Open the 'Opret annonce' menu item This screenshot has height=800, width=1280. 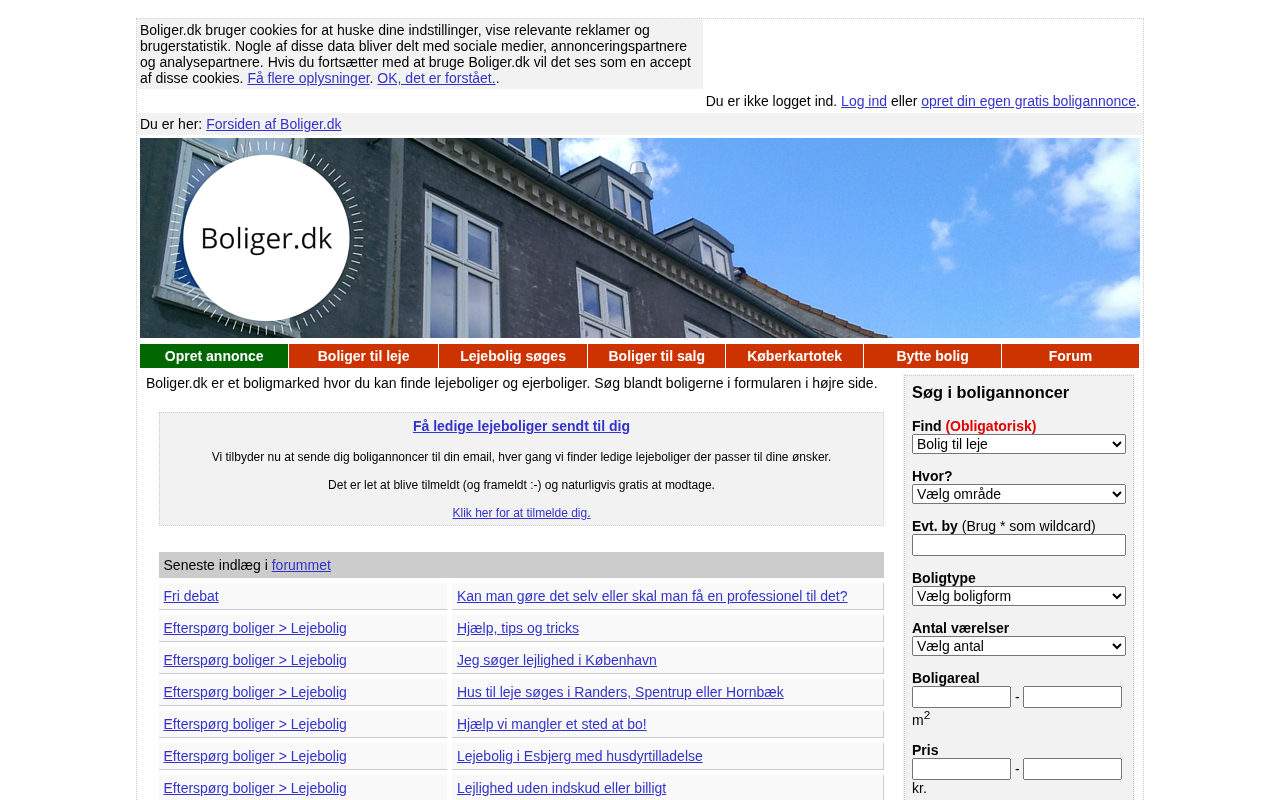pyautogui.click(x=214, y=356)
